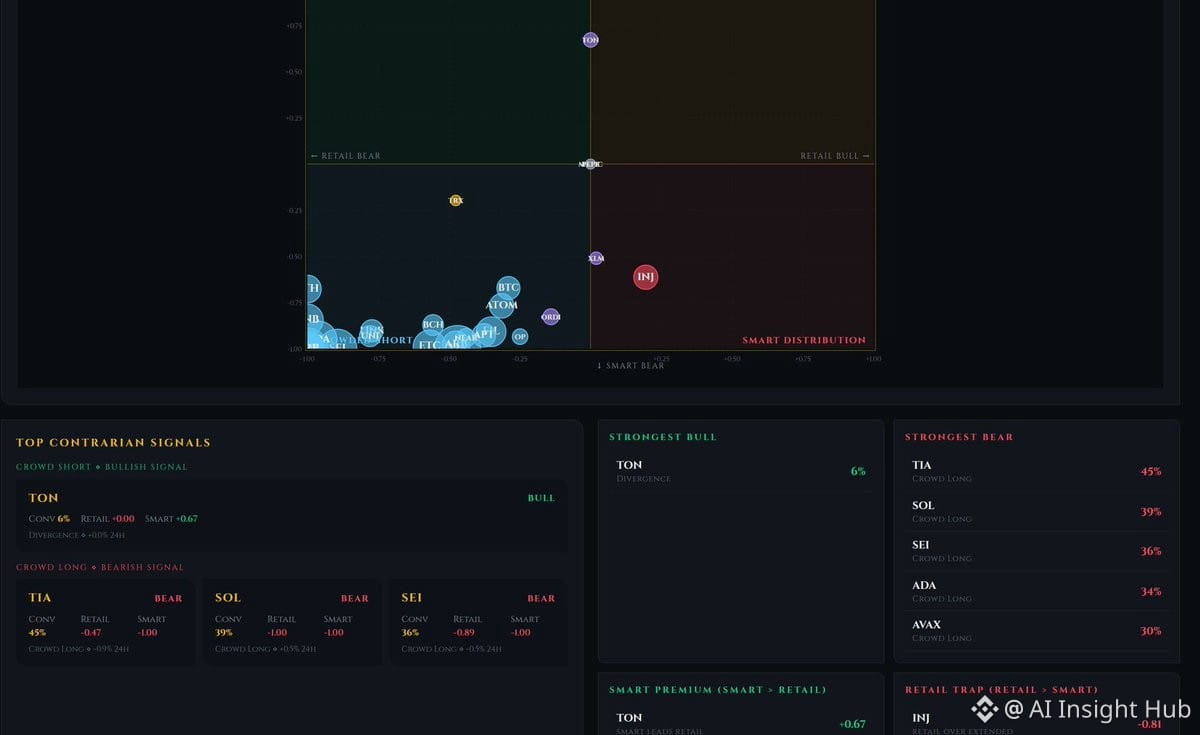The image size is (1200, 735).
Task: Click the BEAR badge on SOL card
Action: (x=355, y=599)
